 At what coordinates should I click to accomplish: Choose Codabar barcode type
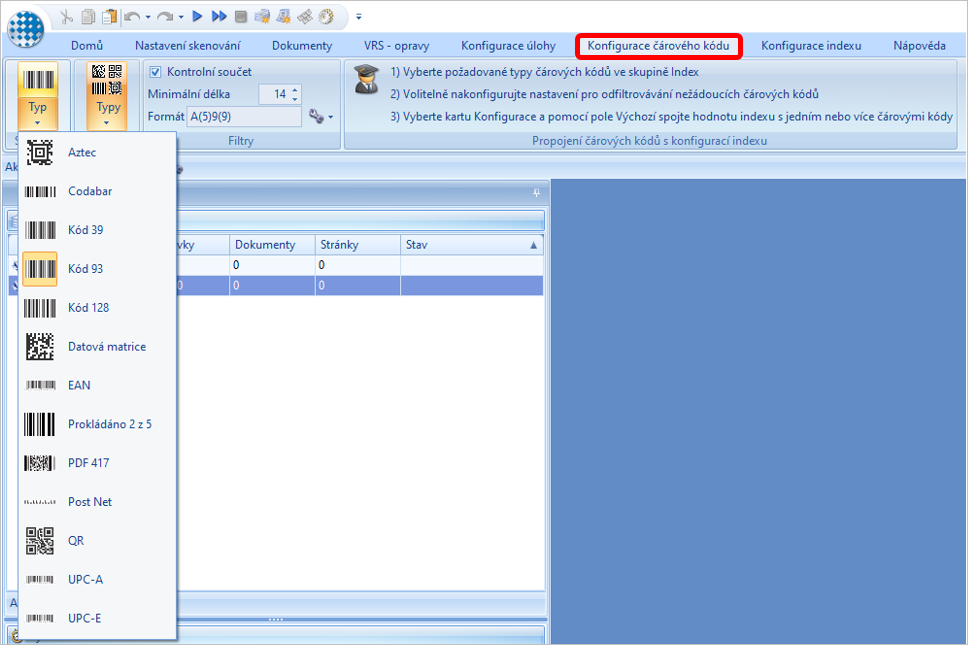tap(98, 191)
